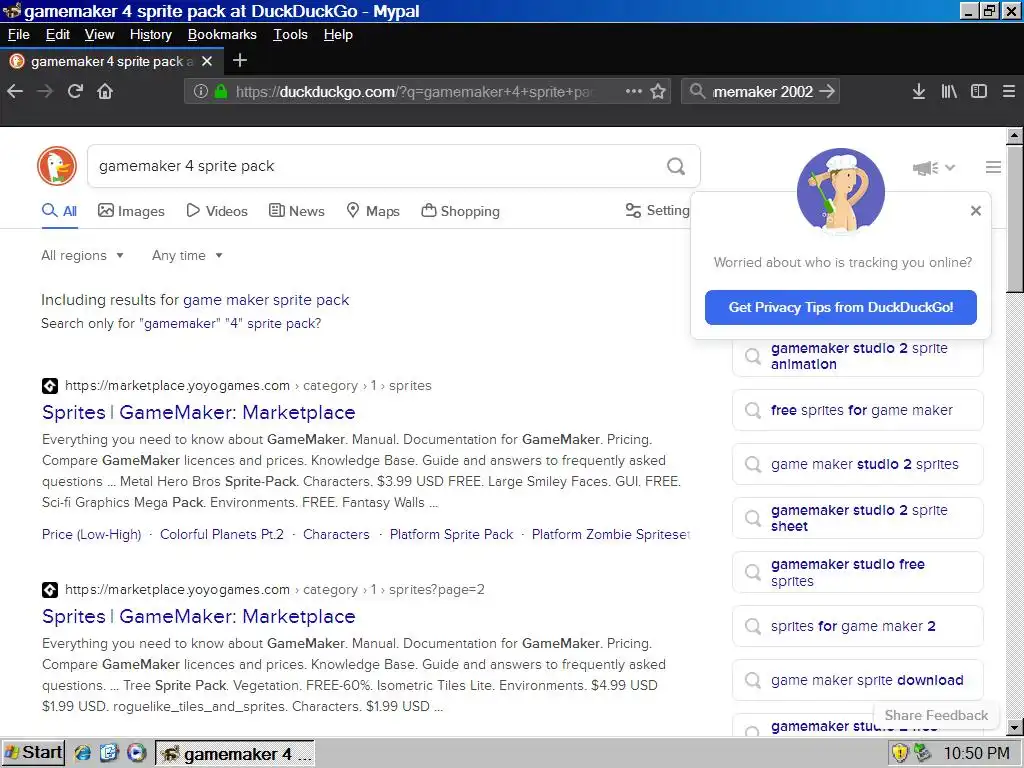Launch Internet Explorer from the quick launch
Screen dimensions: 1024x768
[82, 753]
